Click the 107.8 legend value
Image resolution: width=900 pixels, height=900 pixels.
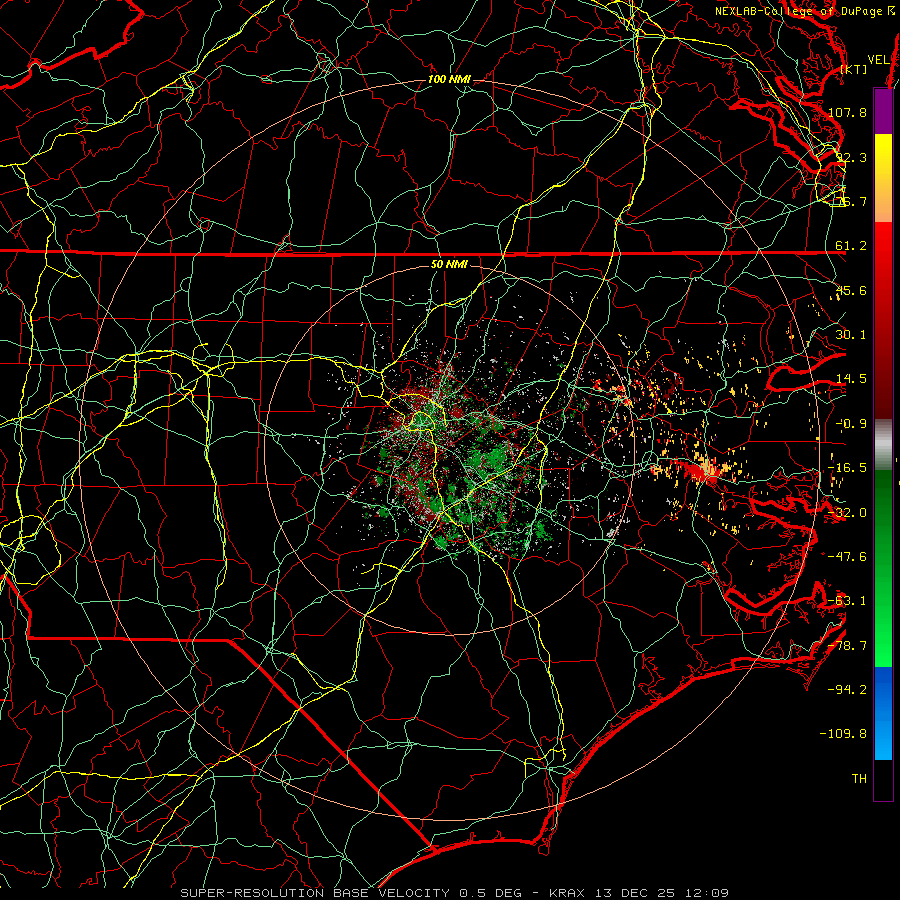pyautogui.click(x=848, y=112)
